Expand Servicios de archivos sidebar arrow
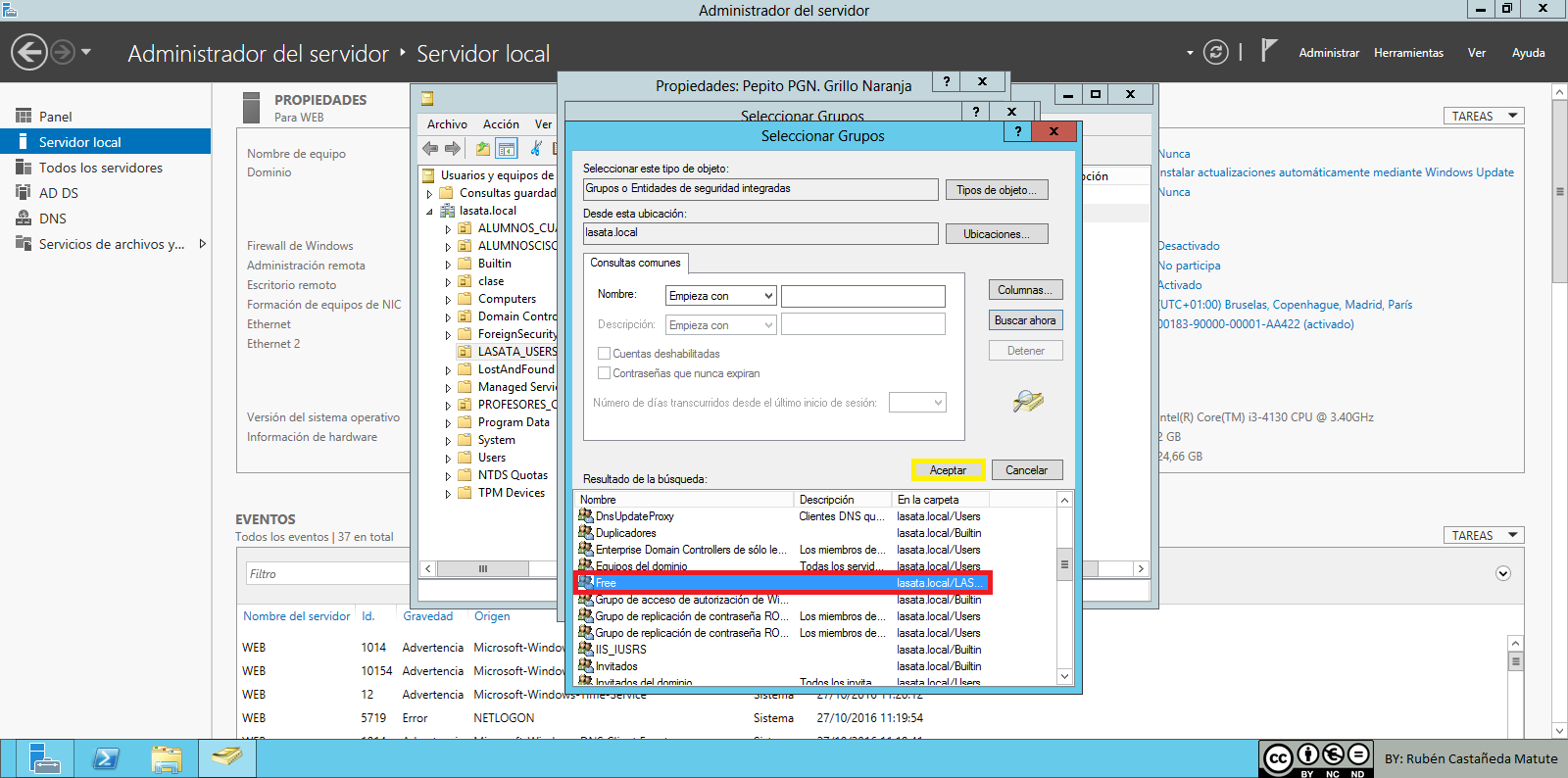 [x=202, y=243]
